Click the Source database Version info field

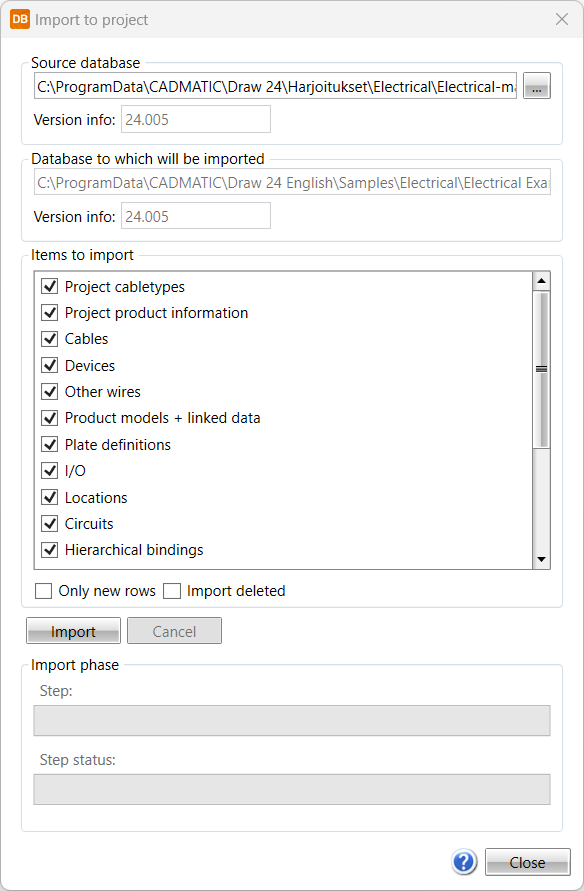tap(195, 119)
